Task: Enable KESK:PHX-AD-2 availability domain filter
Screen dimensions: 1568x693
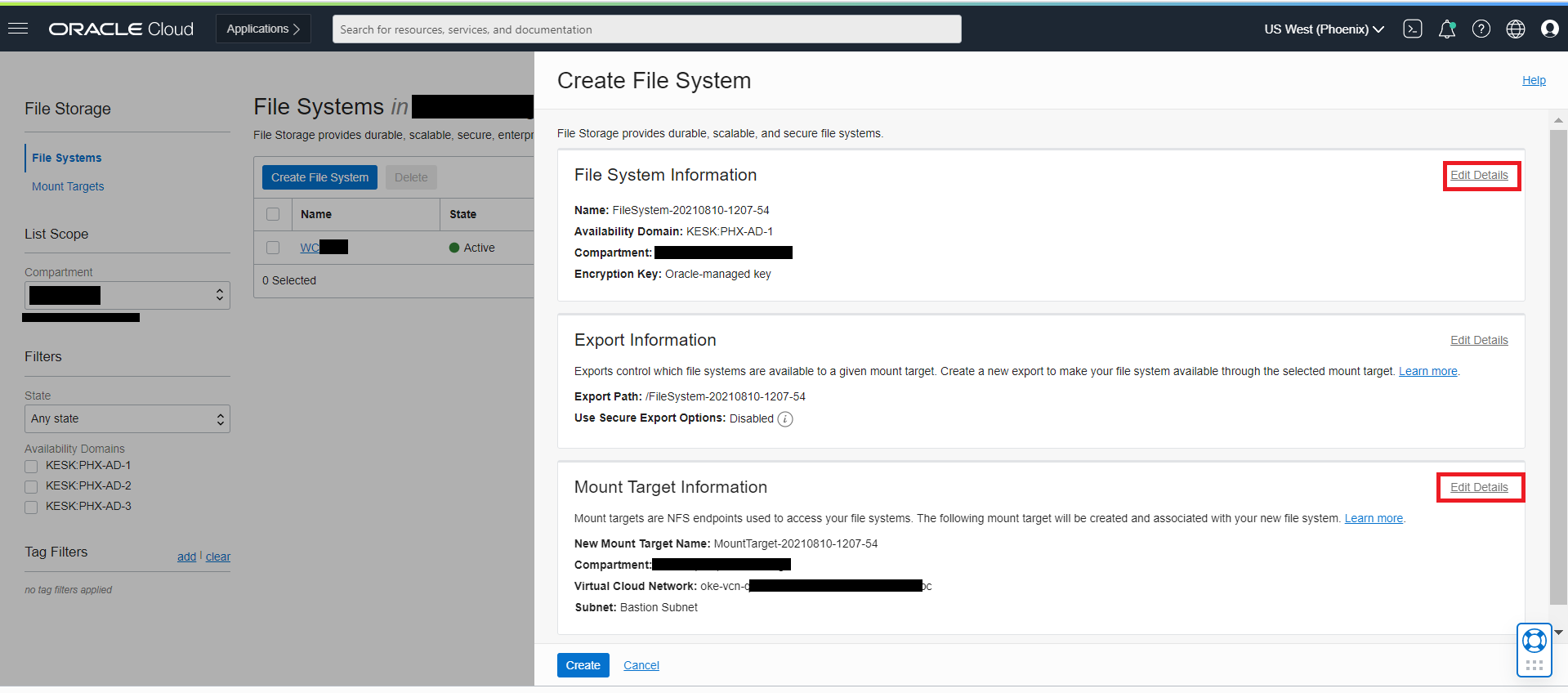Action: pos(31,487)
